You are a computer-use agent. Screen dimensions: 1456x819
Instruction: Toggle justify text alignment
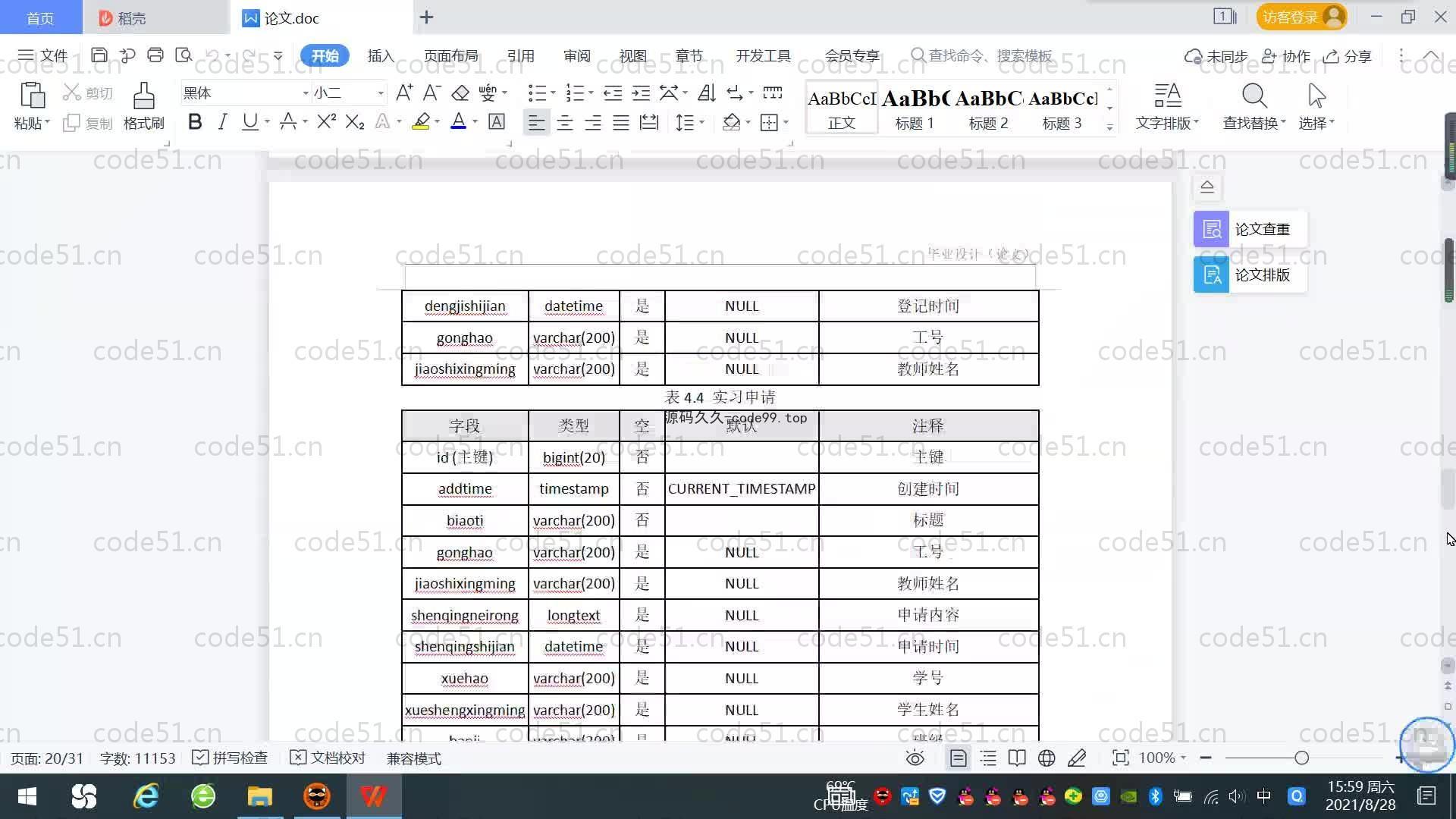621,122
